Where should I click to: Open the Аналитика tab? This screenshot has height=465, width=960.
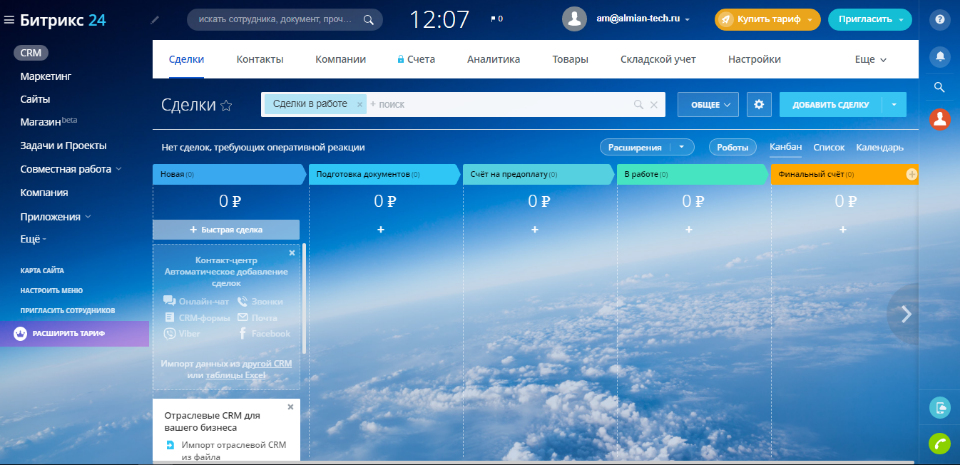(493, 60)
